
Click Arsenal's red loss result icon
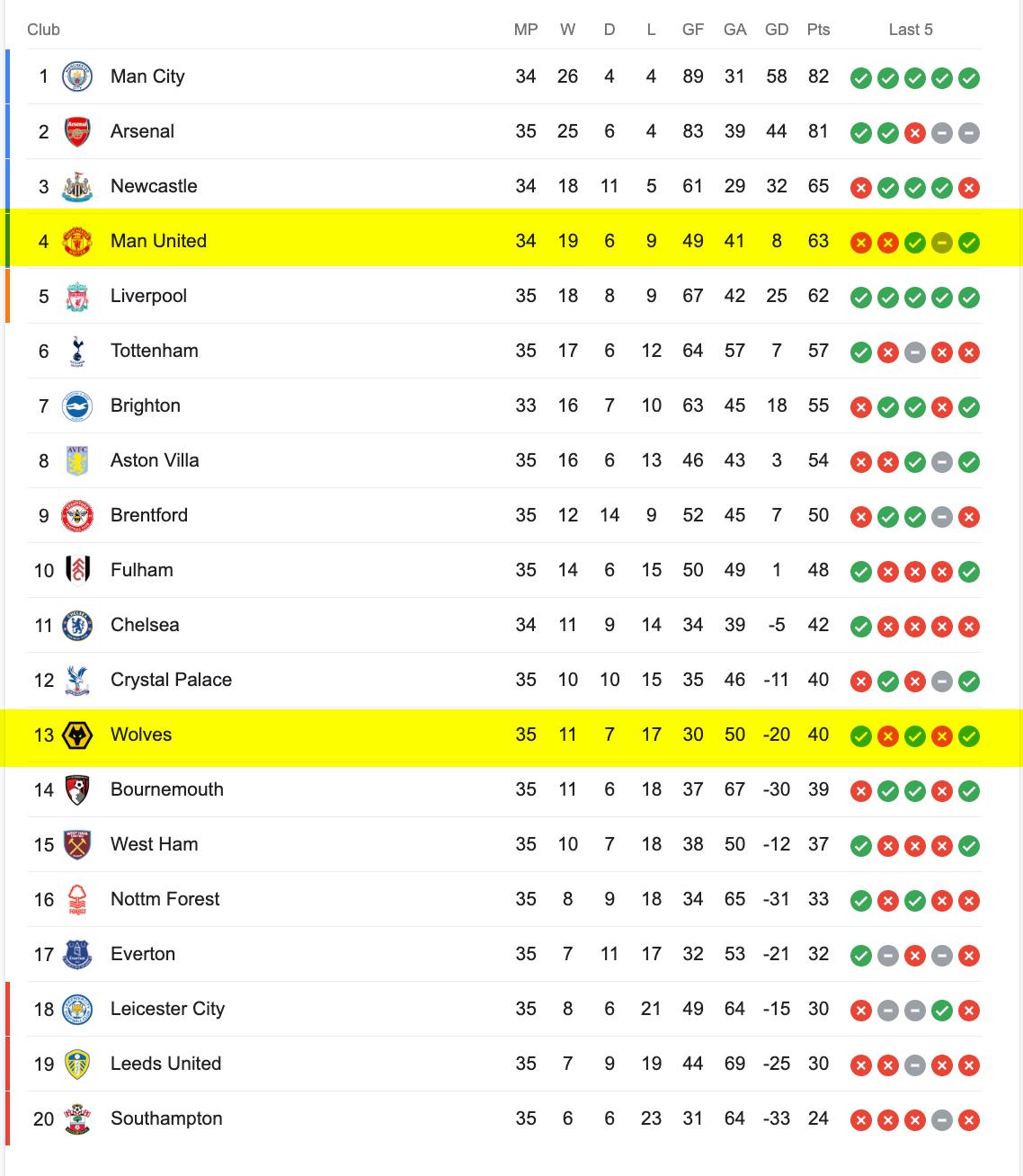pyautogui.click(x=915, y=133)
